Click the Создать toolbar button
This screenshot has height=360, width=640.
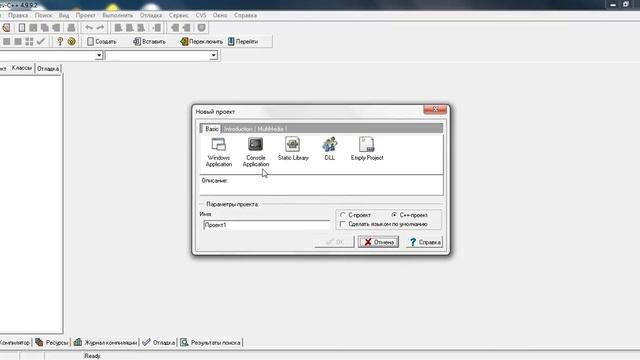(x=102, y=41)
